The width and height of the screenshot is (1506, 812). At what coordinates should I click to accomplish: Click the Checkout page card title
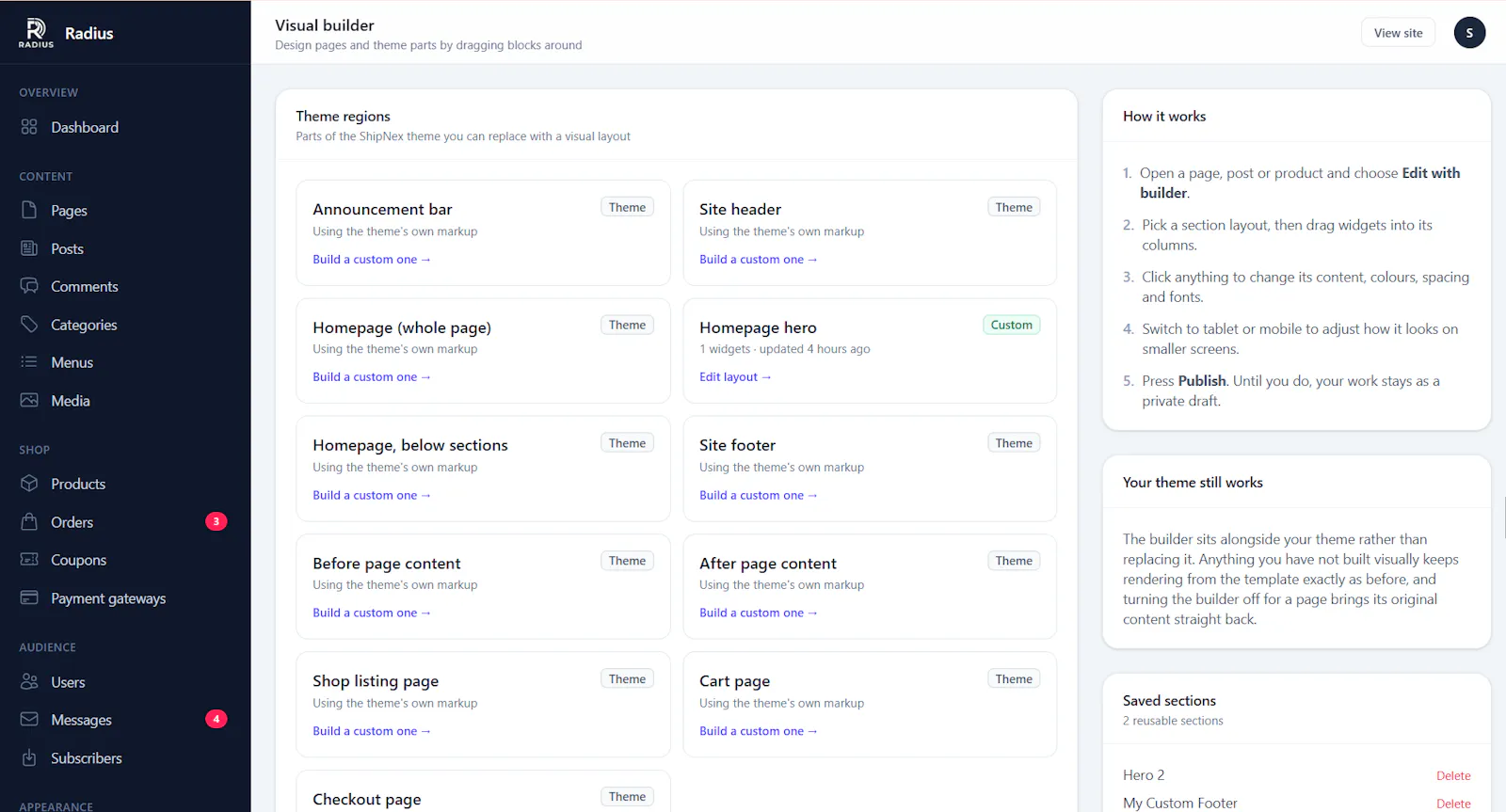pyautogui.click(x=367, y=800)
